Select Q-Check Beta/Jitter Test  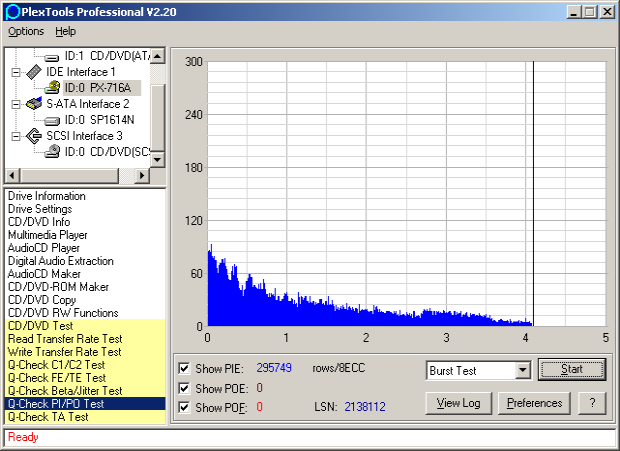click(85, 391)
